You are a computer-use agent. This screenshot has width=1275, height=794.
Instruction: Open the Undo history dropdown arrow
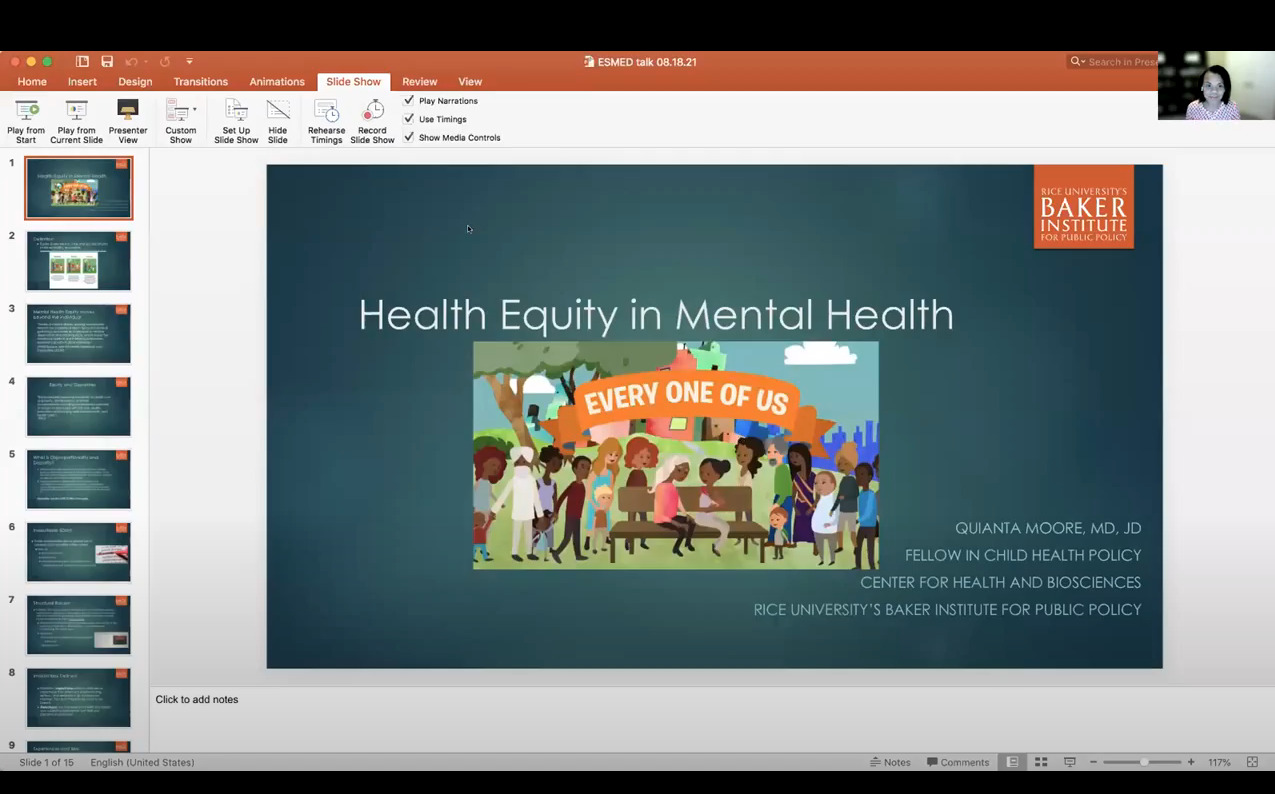tap(146, 62)
